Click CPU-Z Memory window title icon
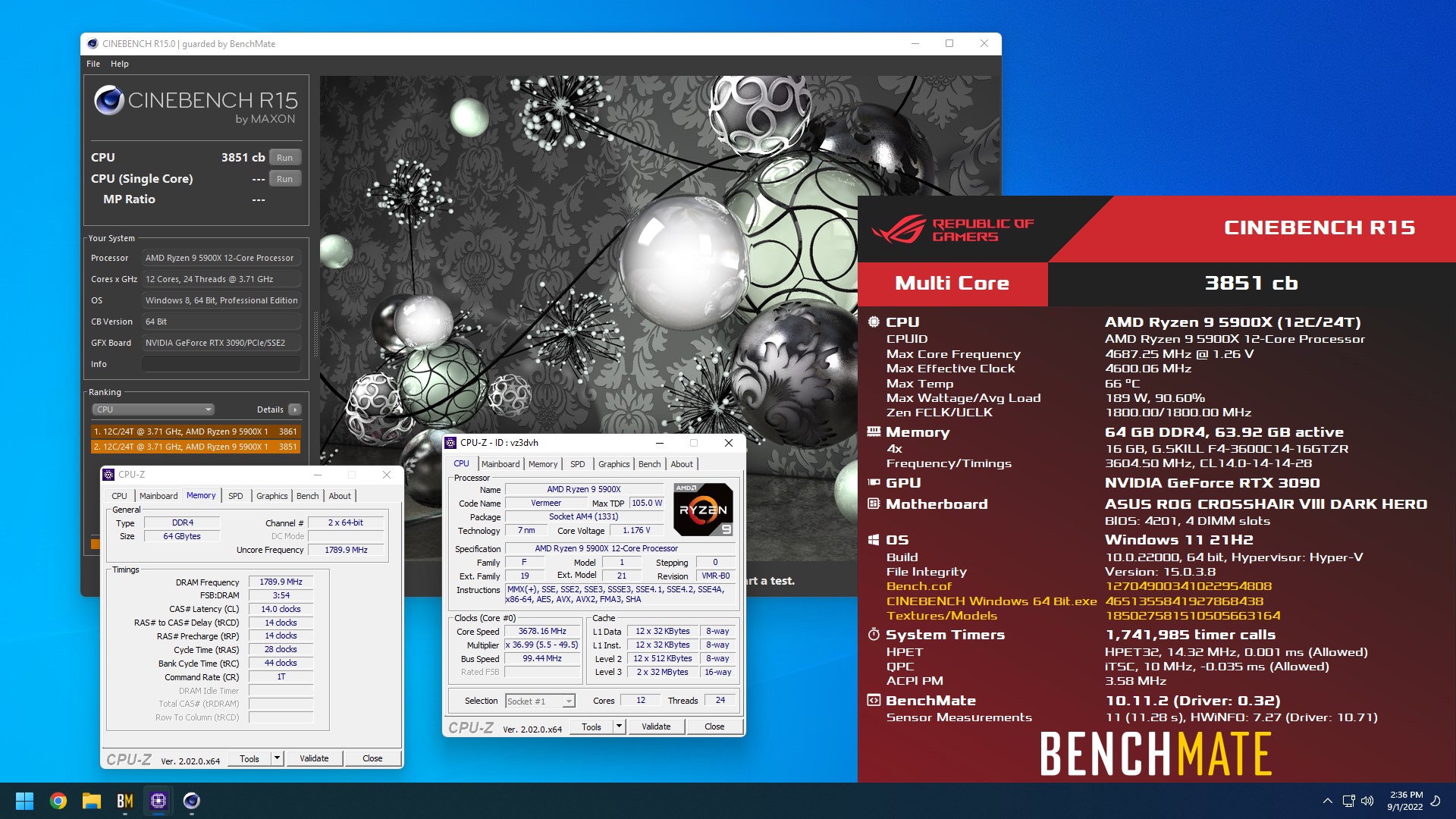The width and height of the screenshot is (1456, 819). tap(108, 475)
